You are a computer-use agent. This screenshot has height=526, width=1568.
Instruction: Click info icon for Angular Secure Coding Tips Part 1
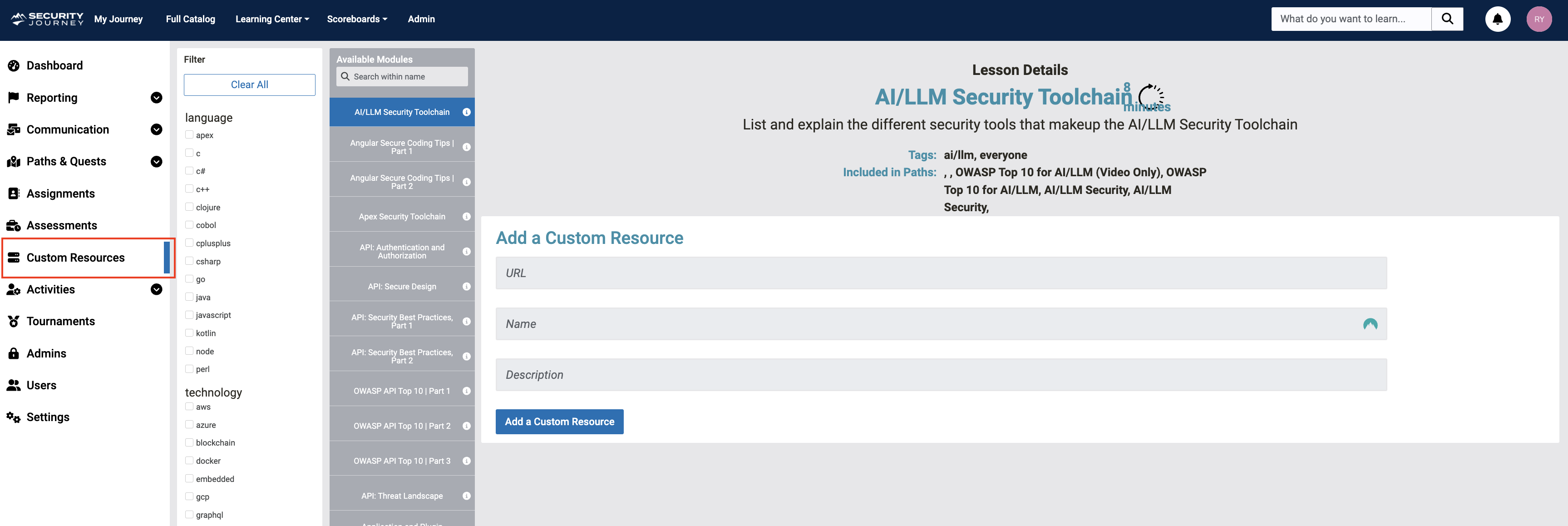tap(466, 147)
